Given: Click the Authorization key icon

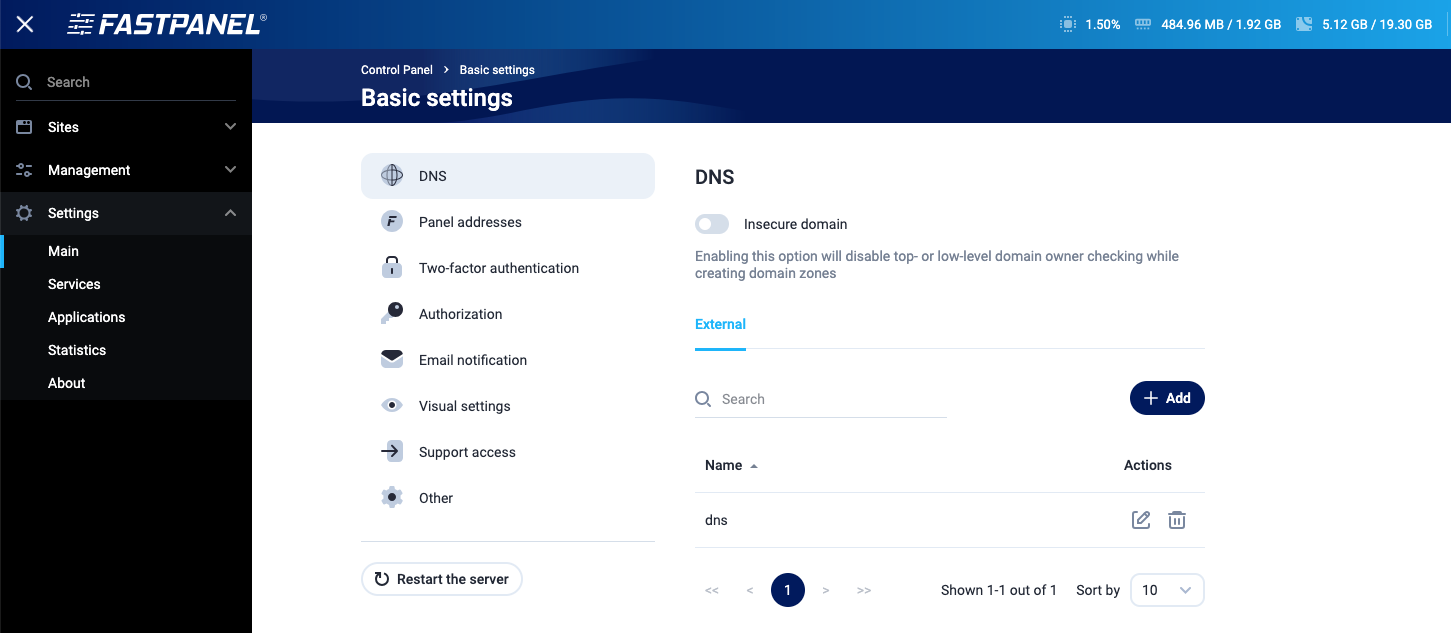Looking at the screenshot, I should 392,314.
